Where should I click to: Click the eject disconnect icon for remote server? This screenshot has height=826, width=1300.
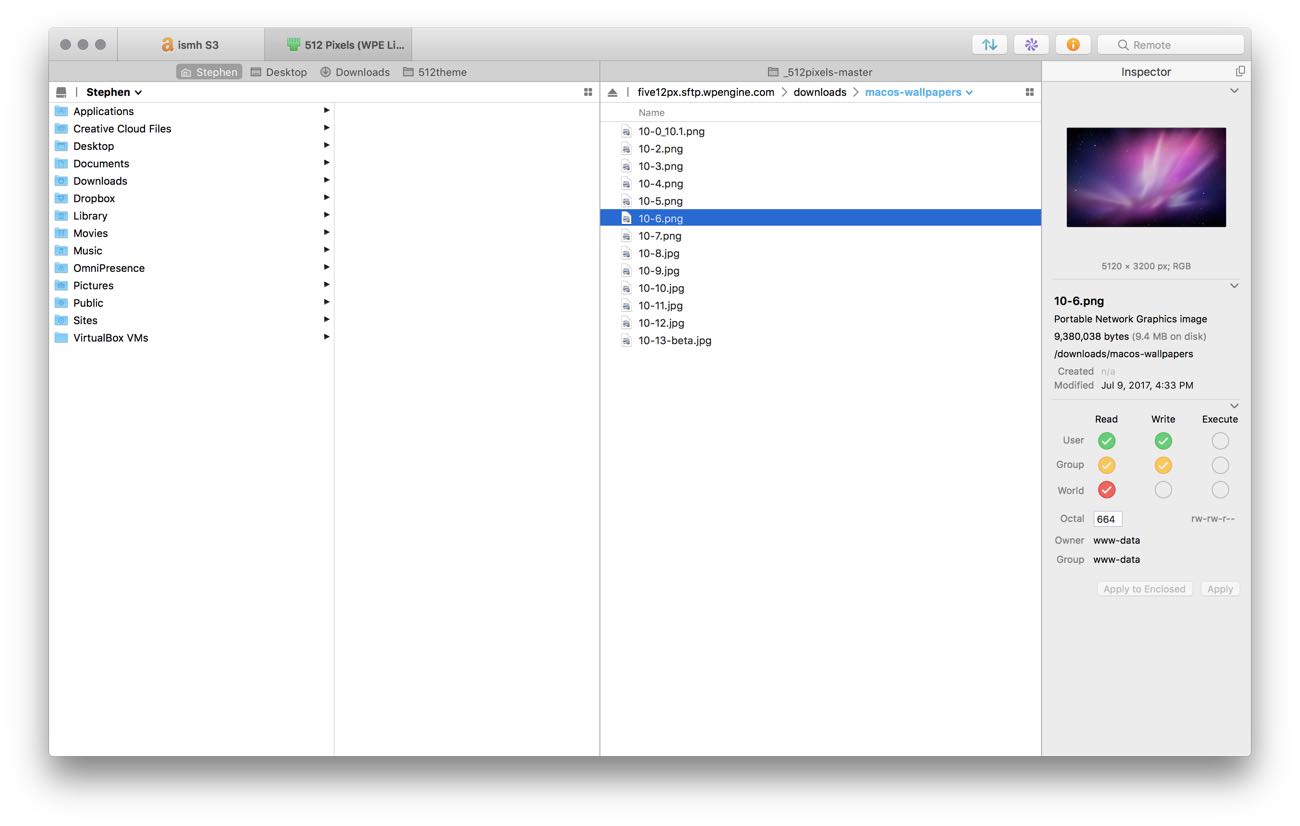pyautogui.click(x=613, y=92)
